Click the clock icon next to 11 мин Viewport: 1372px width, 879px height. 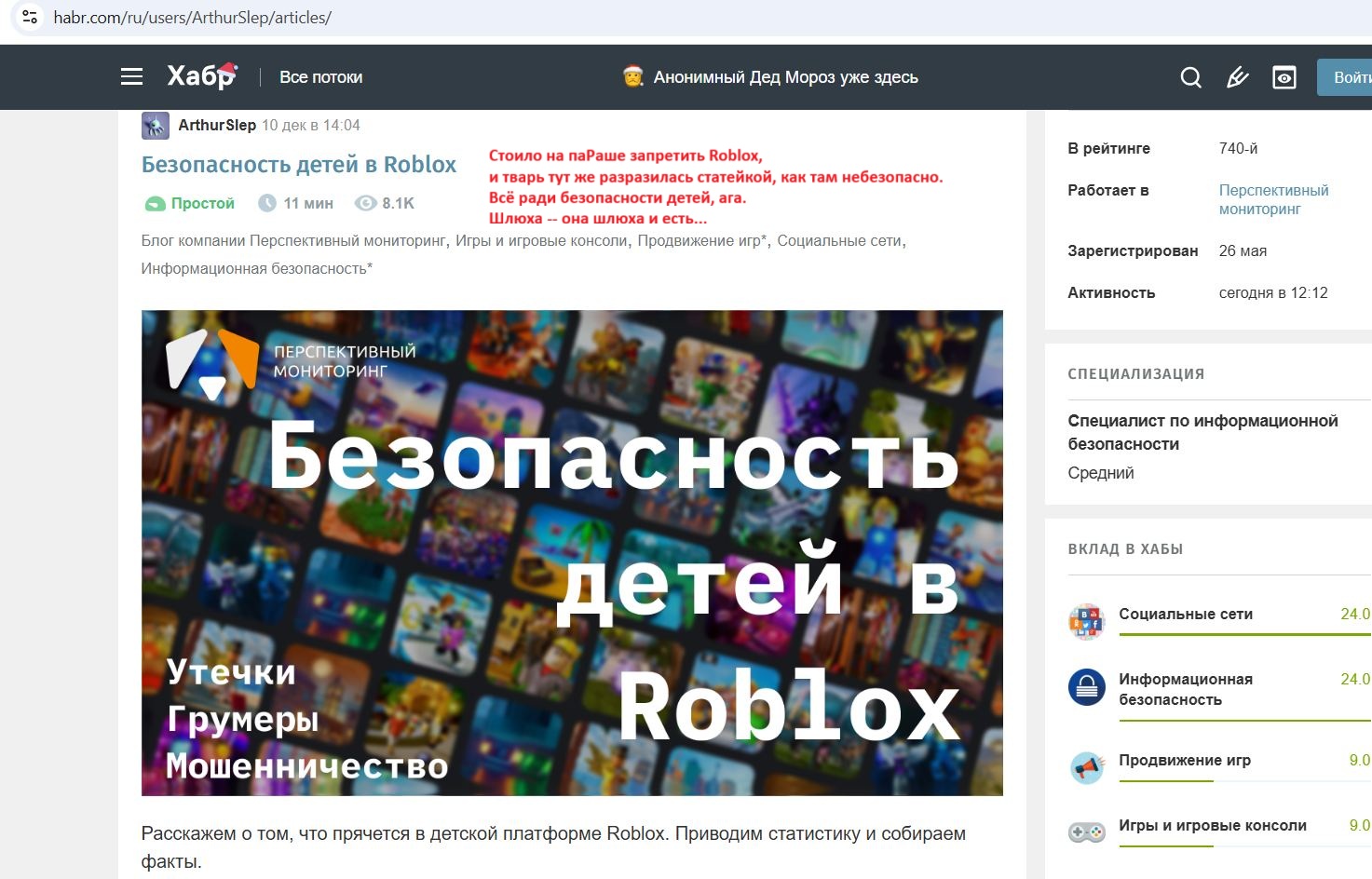[x=266, y=203]
